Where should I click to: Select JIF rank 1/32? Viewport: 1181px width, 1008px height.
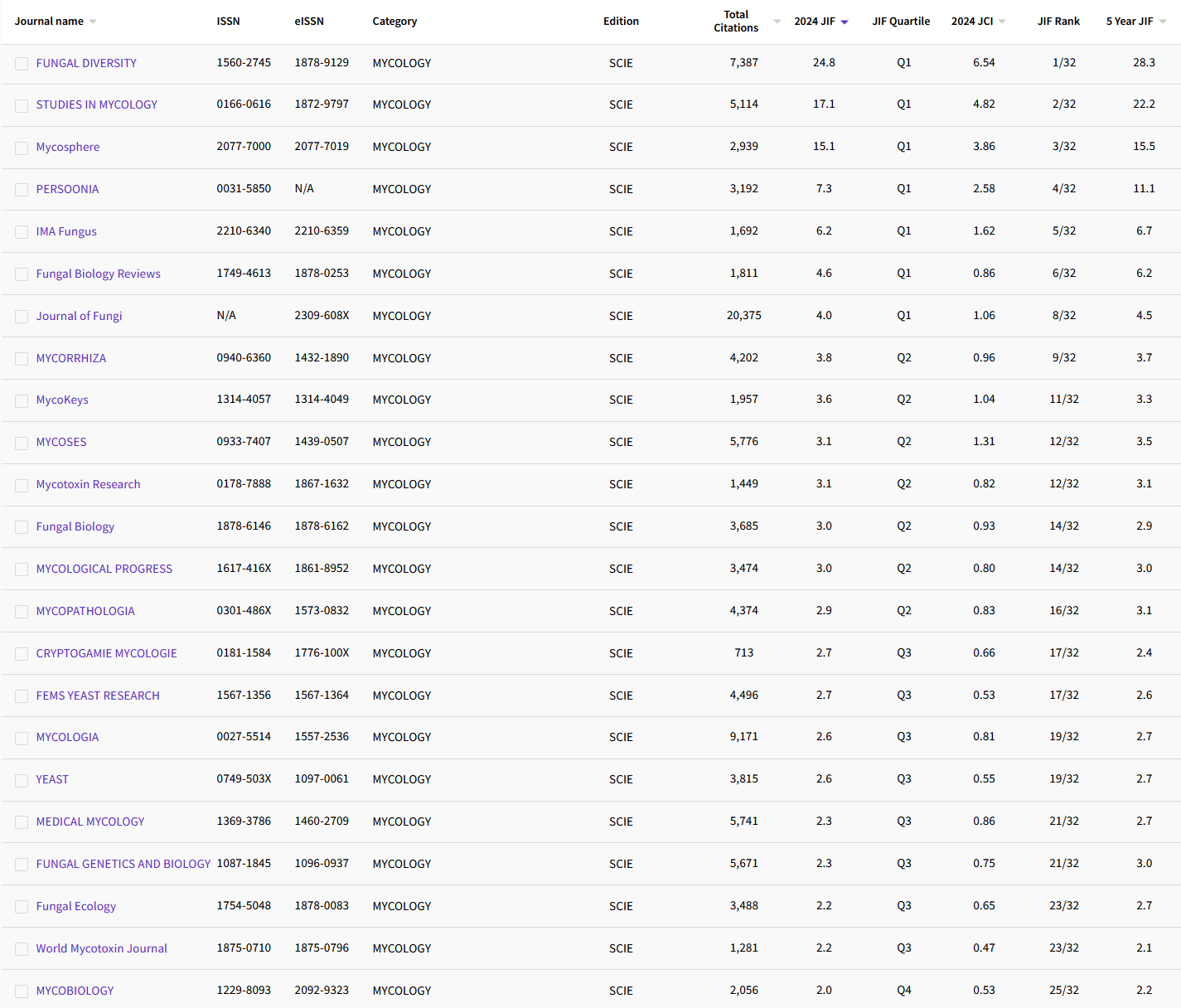(x=1064, y=62)
